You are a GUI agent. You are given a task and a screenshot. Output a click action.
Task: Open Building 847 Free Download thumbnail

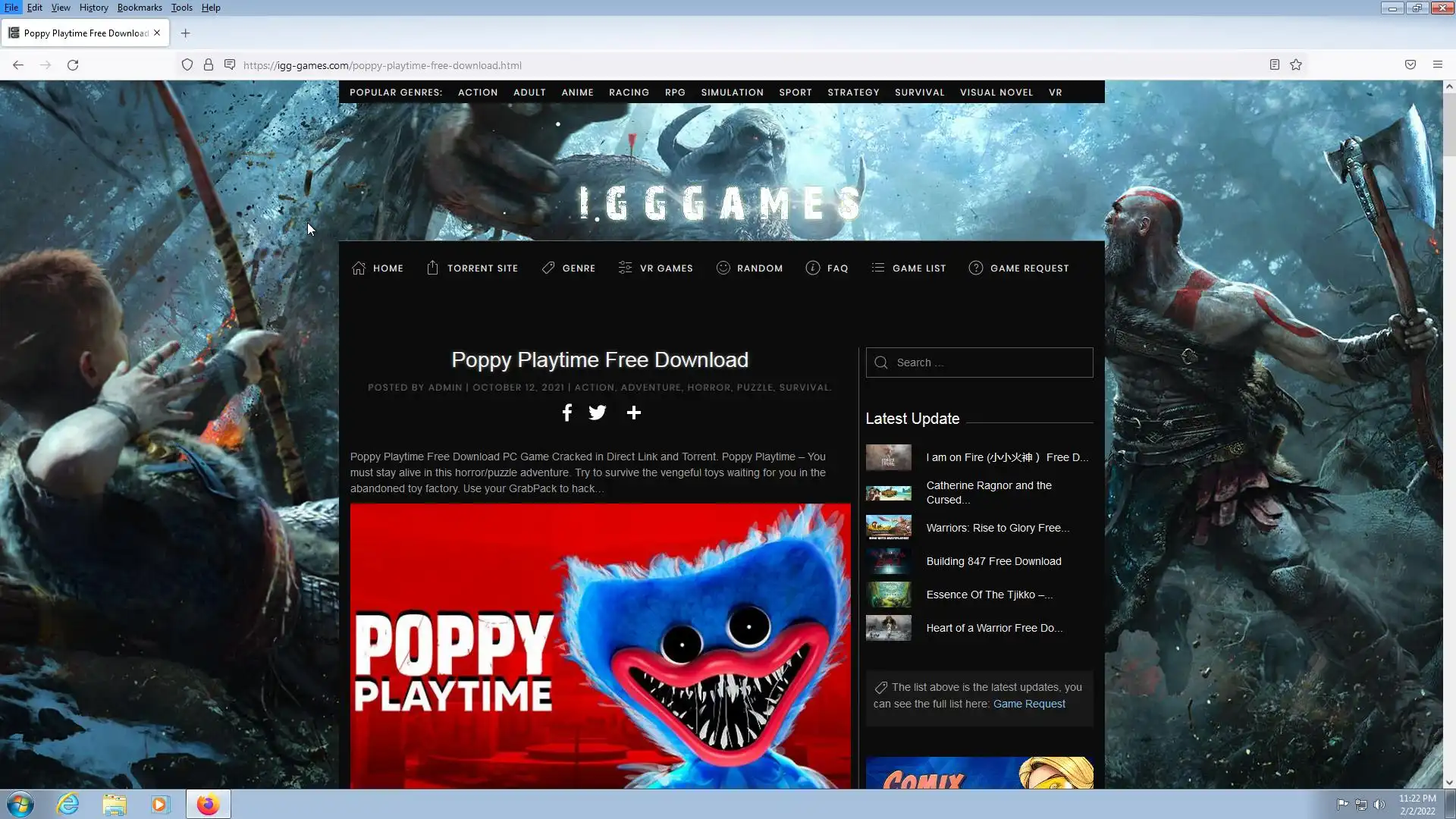(888, 562)
